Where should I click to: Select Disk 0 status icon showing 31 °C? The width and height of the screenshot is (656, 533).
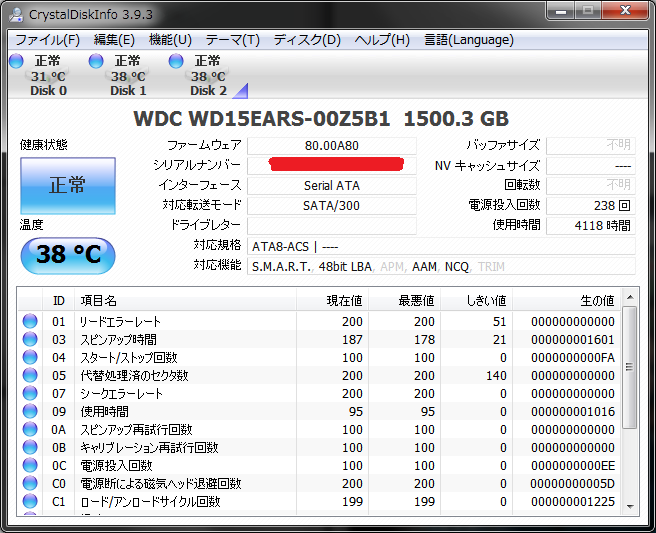(x=16, y=61)
